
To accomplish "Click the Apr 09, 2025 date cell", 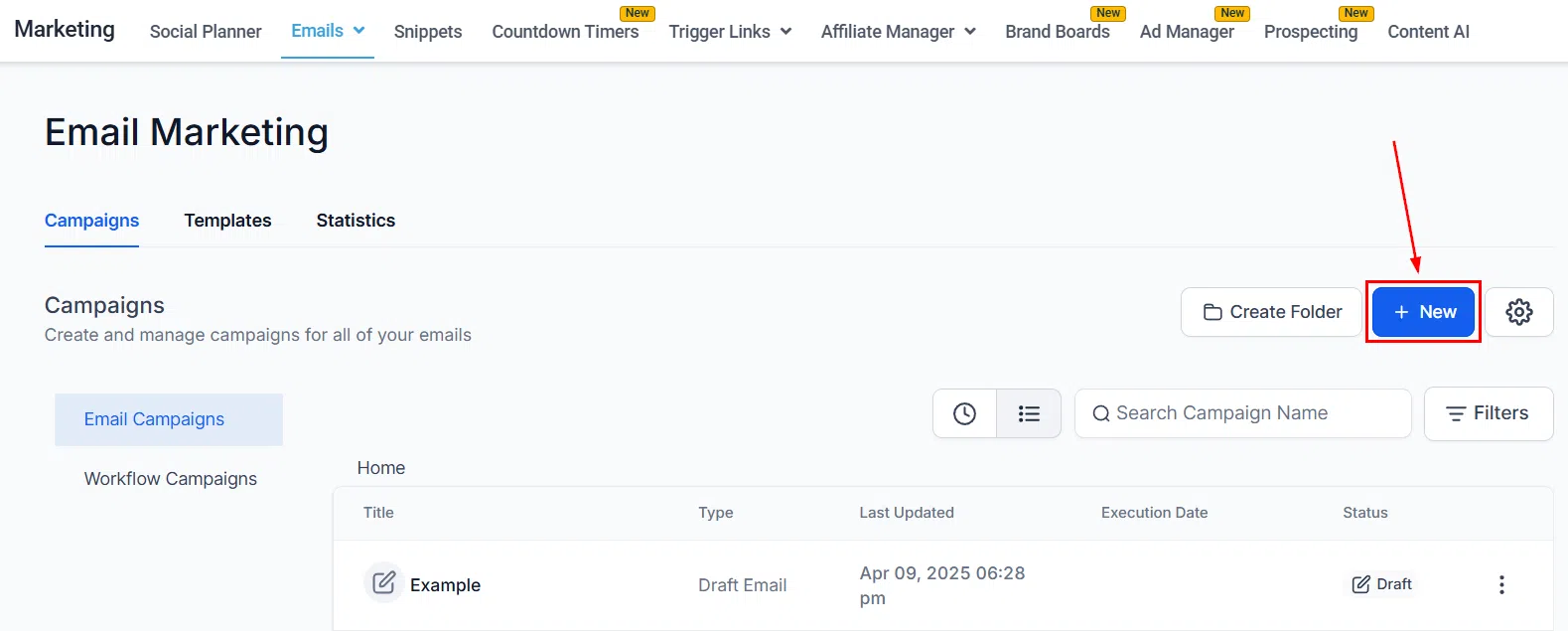I will 941,585.
